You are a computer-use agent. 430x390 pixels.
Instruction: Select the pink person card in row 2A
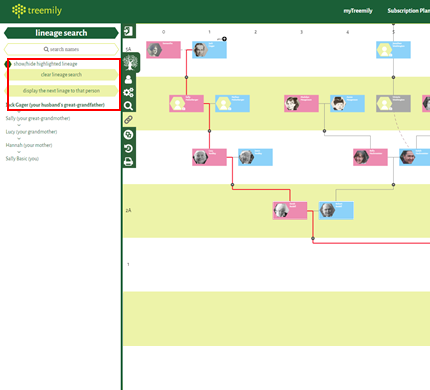290,210
